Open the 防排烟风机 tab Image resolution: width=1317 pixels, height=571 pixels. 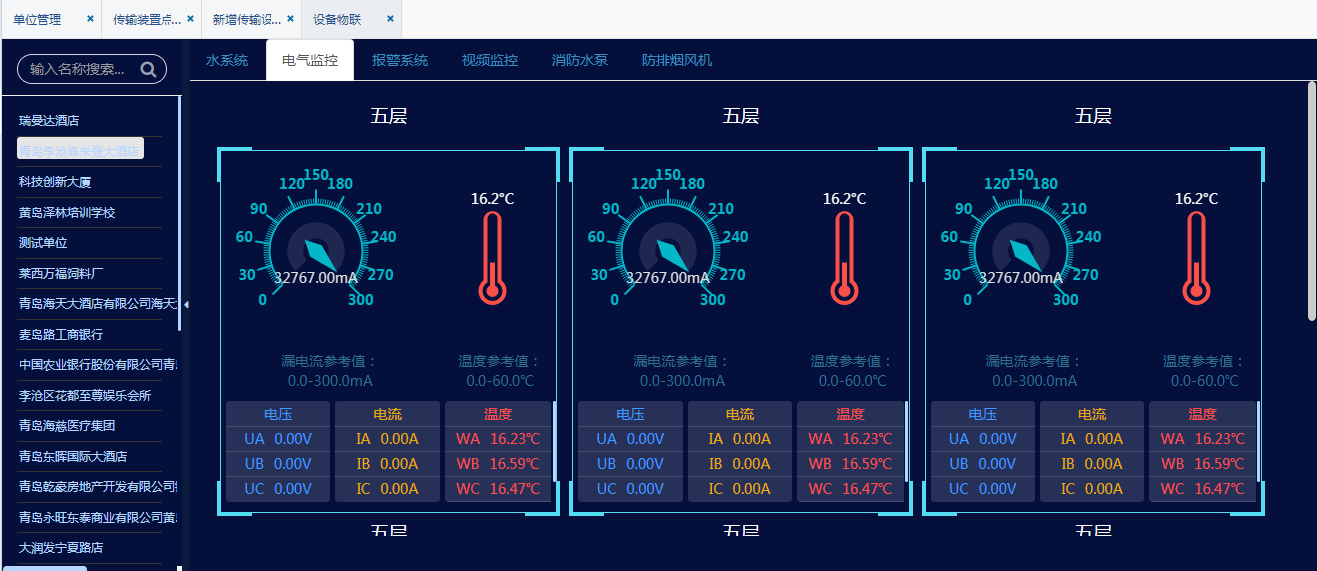[x=677, y=60]
